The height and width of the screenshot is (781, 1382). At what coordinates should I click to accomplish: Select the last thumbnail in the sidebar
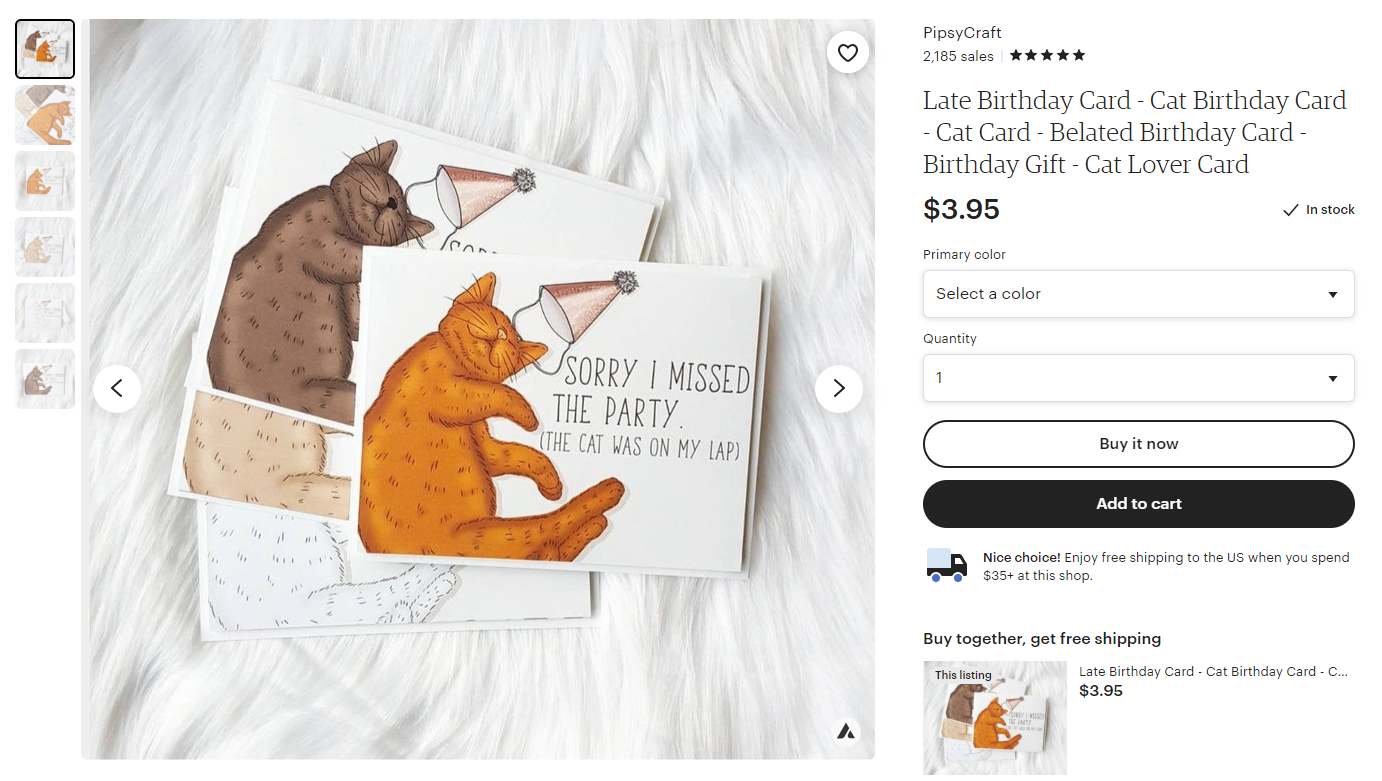coord(44,379)
